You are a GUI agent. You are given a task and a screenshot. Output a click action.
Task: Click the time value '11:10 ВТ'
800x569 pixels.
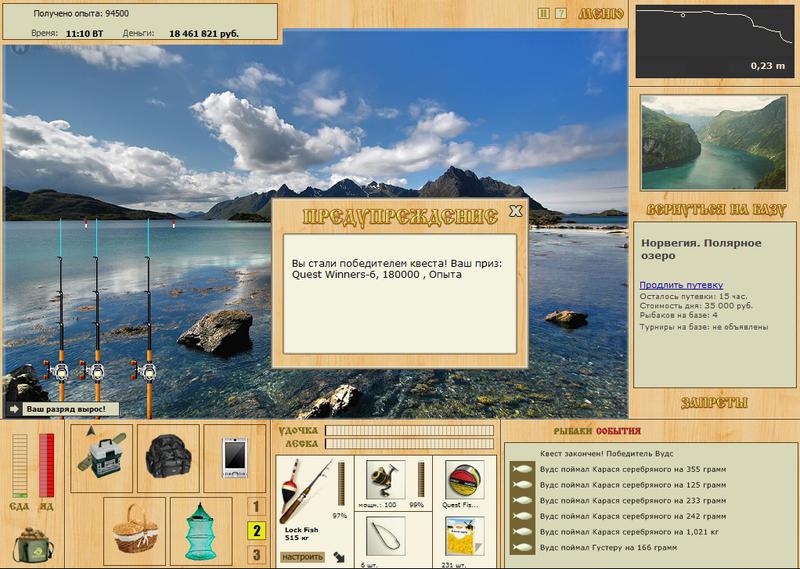coord(84,34)
